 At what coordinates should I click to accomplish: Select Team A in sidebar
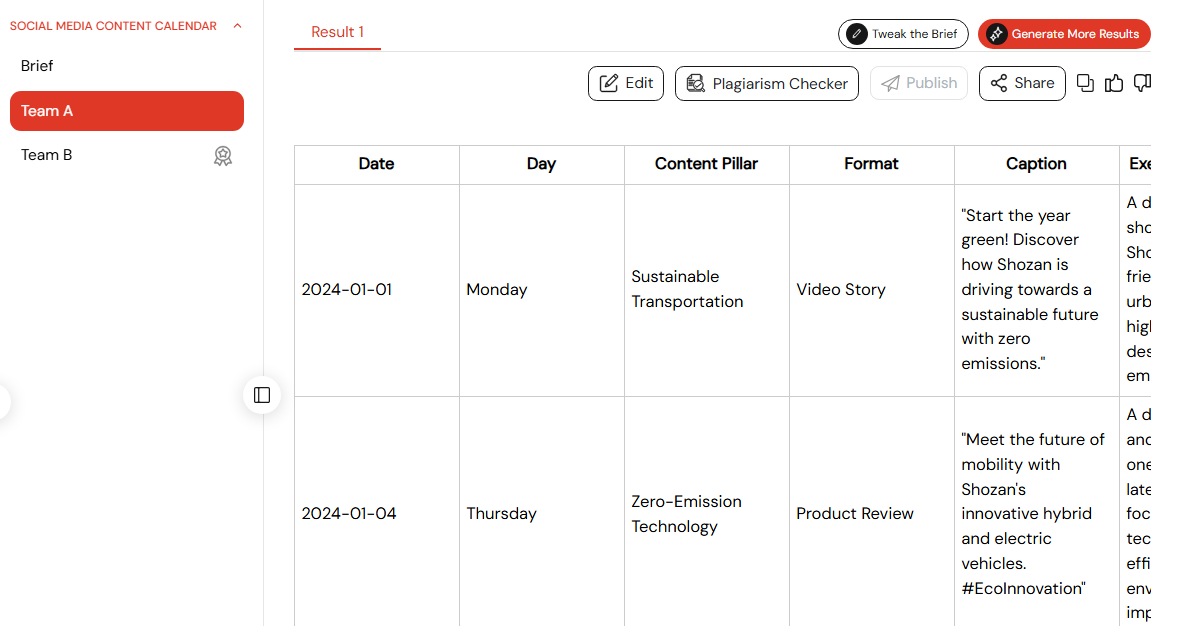[x=127, y=111]
